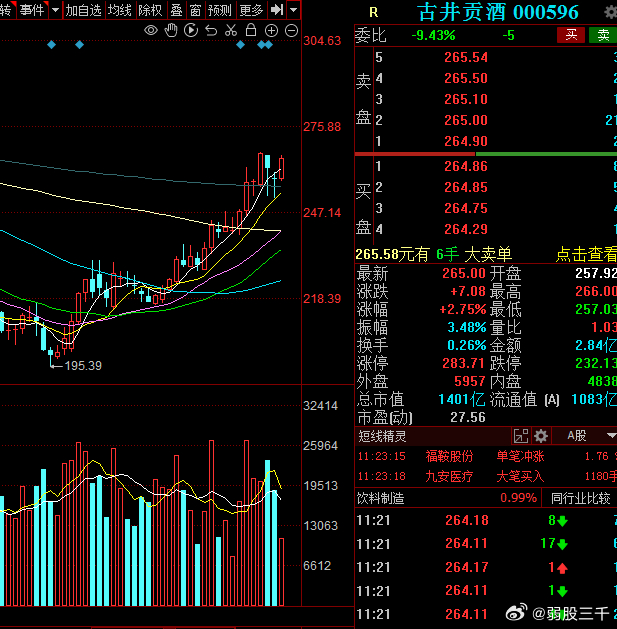This screenshot has height=629, width=617.
Task: Click the 跌停 limit-down value 232.13
Action: [596, 363]
